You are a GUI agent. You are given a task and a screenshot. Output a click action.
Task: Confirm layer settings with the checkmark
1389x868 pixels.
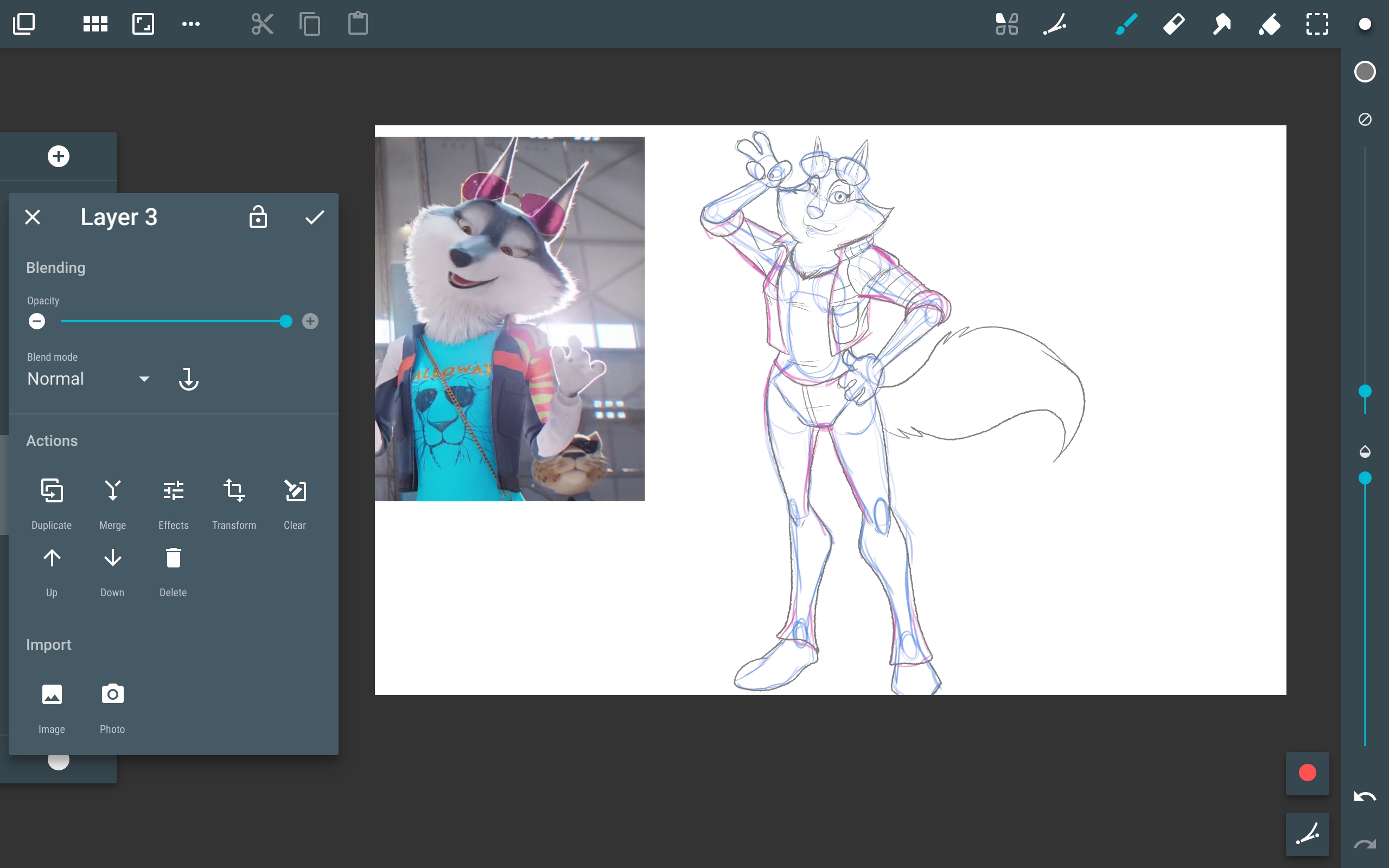coord(315,217)
